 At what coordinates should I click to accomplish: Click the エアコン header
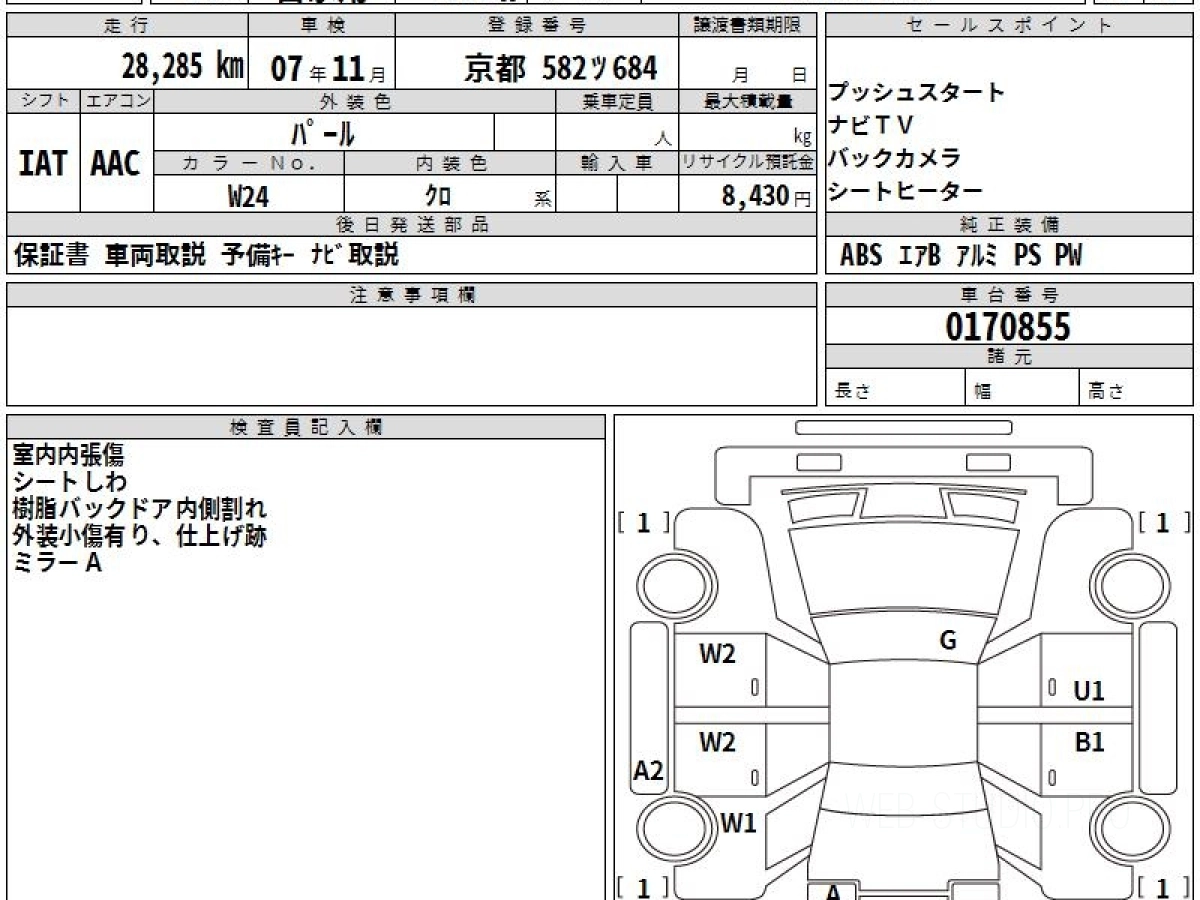117,101
